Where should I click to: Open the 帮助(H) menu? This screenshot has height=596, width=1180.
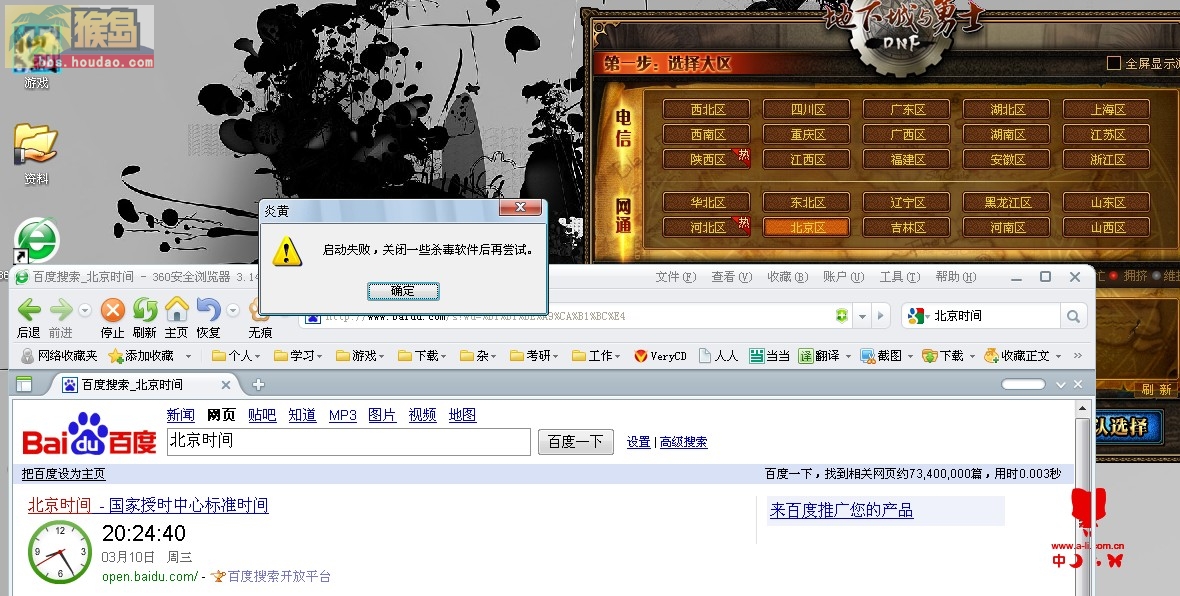tap(956, 277)
